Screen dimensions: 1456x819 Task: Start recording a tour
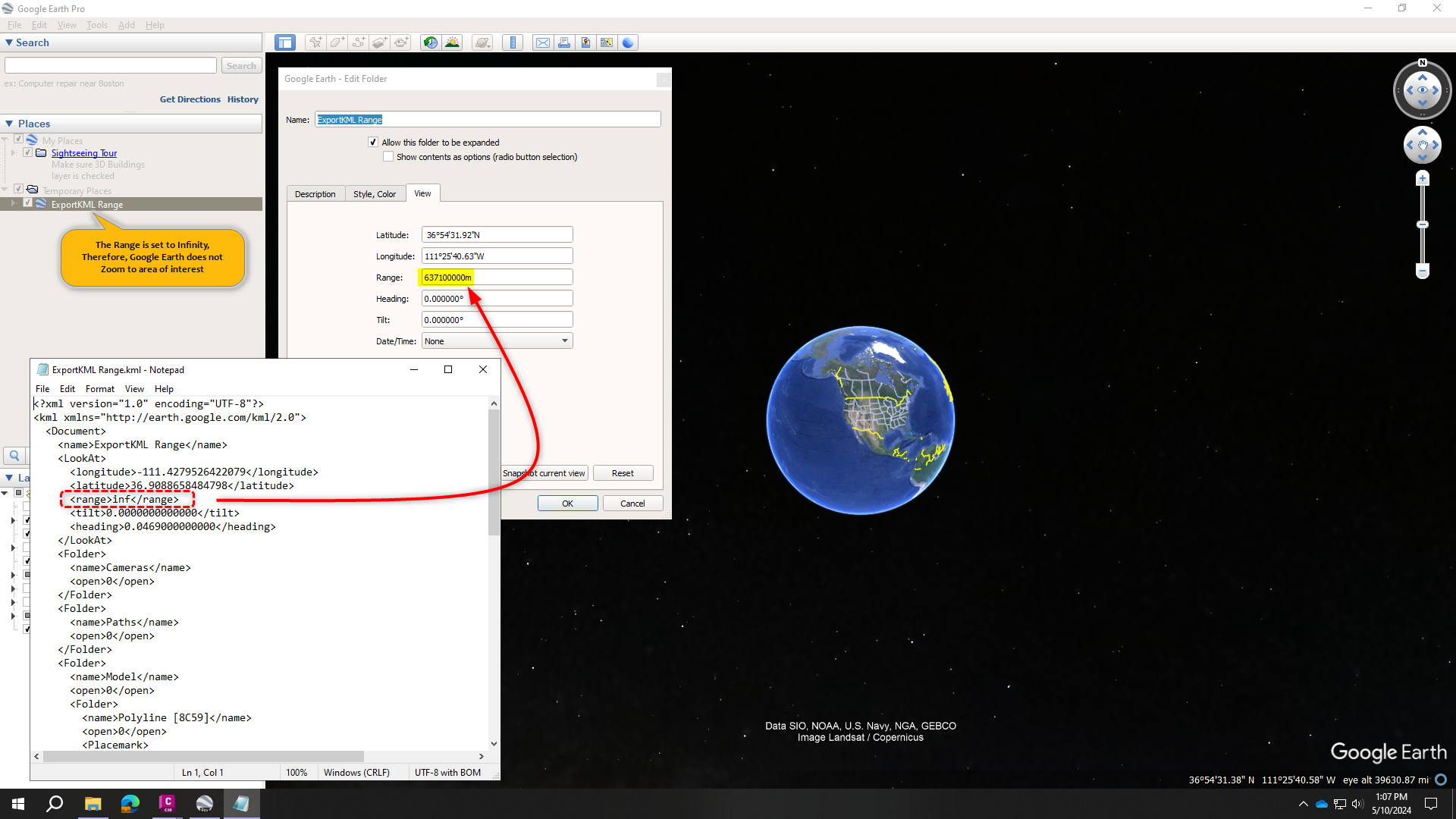click(401, 42)
